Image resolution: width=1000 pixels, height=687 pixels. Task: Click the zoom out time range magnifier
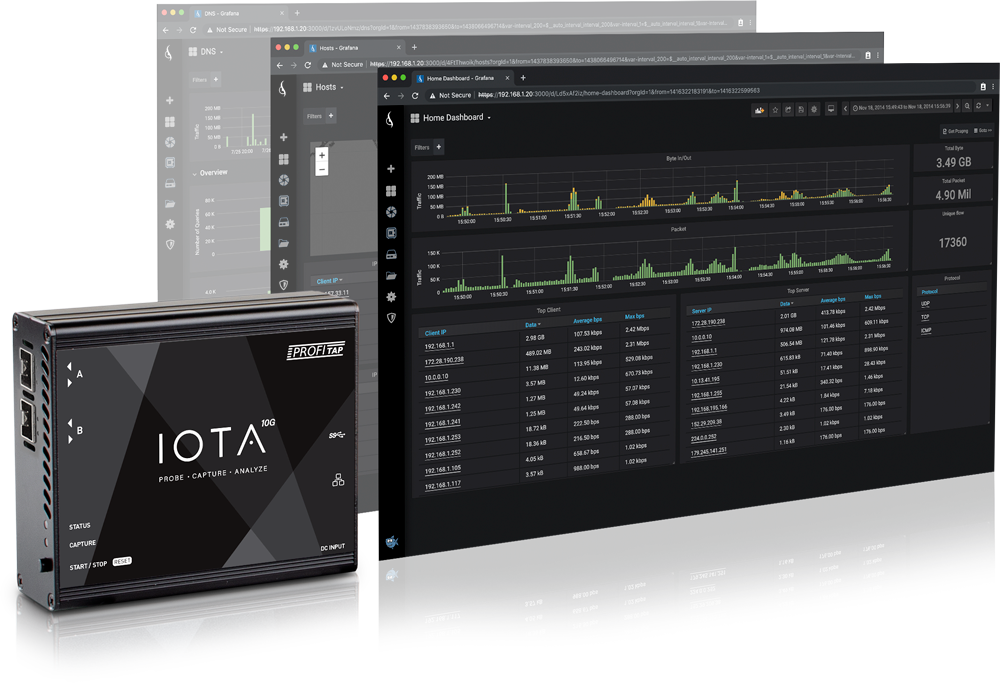[x=967, y=106]
